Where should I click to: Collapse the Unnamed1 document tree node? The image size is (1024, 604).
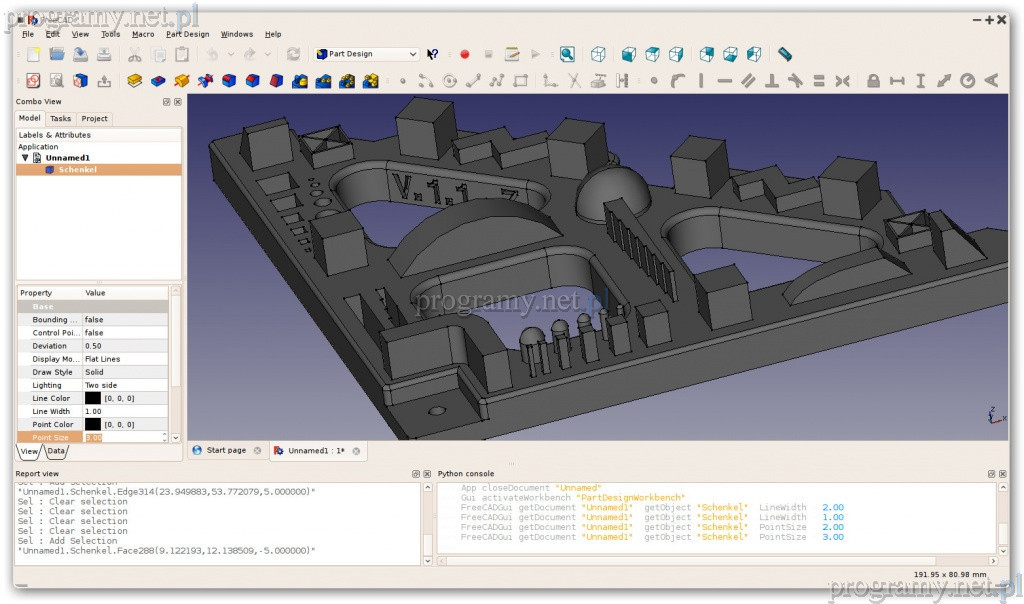25,158
